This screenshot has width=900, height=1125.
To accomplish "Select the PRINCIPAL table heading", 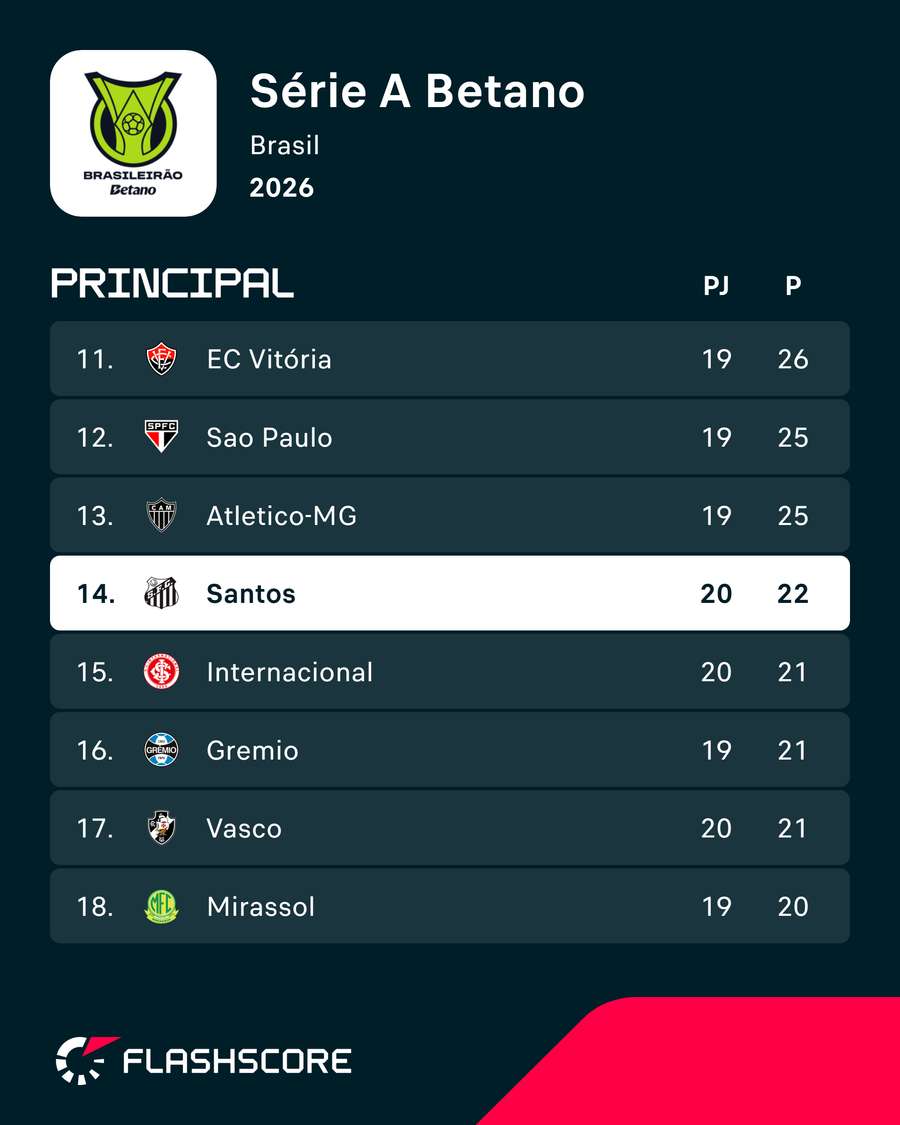I will click(x=172, y=283).
